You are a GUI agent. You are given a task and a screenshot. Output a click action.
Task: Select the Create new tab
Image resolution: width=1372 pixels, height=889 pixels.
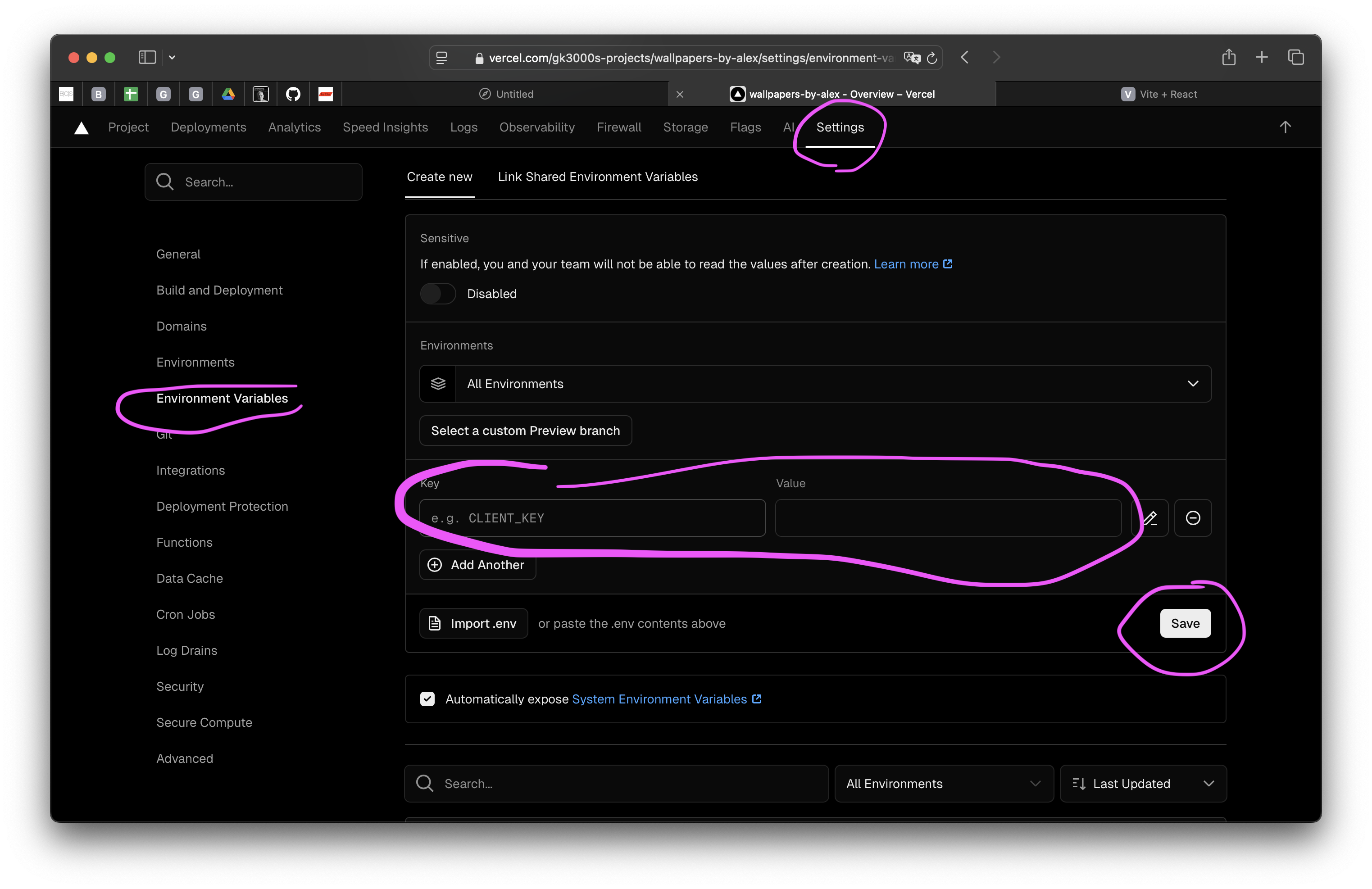pos(439,177)
